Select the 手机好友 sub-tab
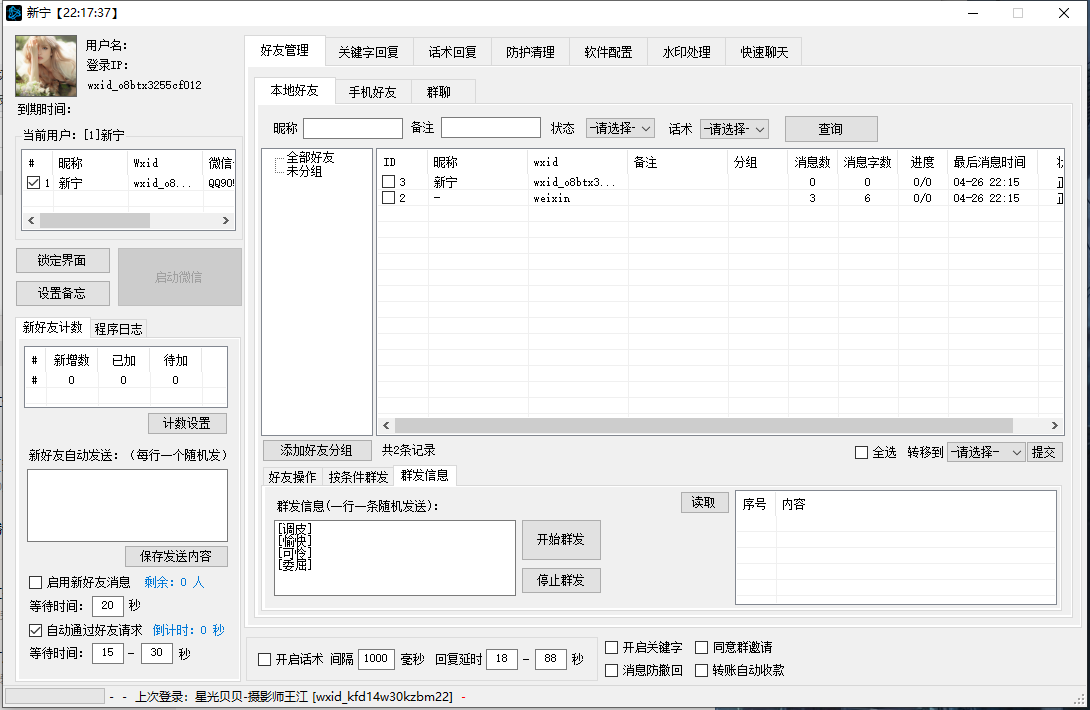1090x710 pixels. 372,92
